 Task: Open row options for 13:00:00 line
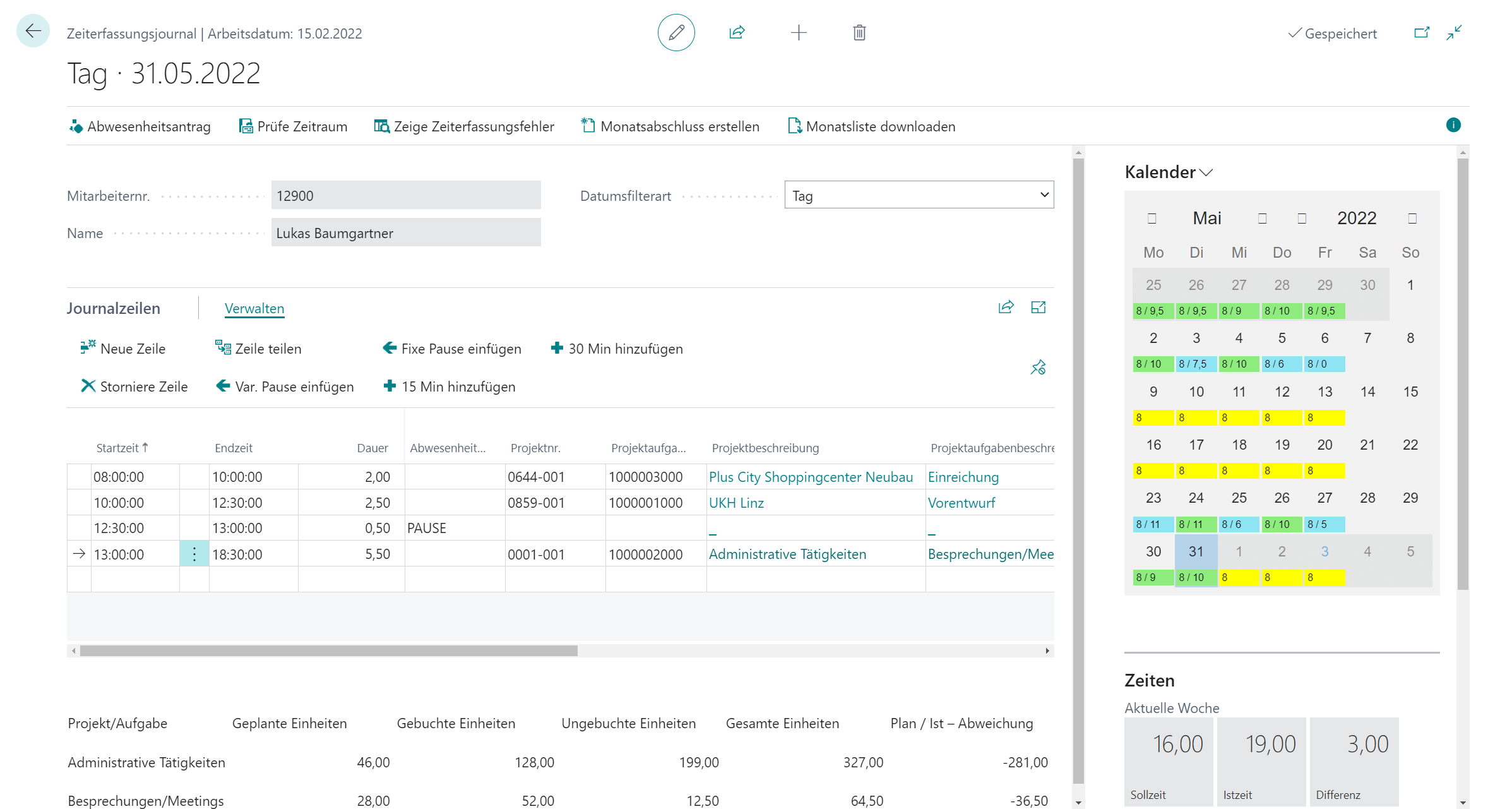pyautogui.click(x=194, y=554)
